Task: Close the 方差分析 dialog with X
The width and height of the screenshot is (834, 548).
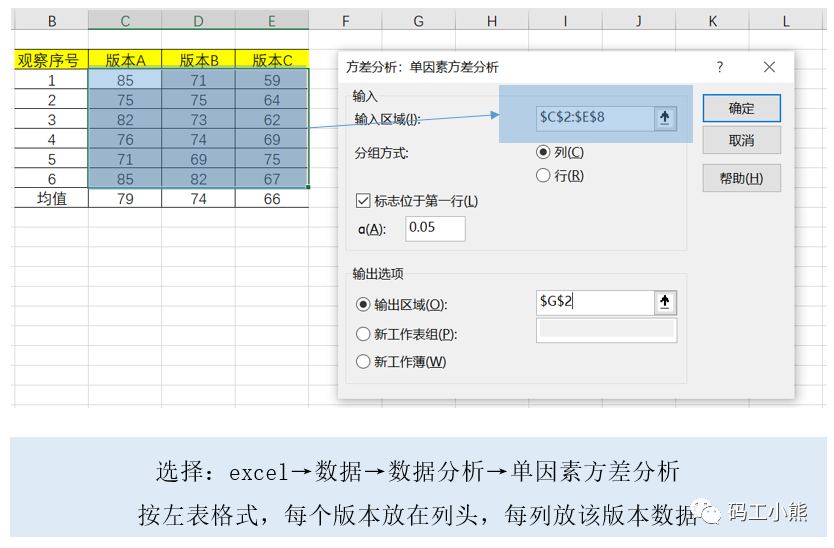Action: click(x=769, y=67)
